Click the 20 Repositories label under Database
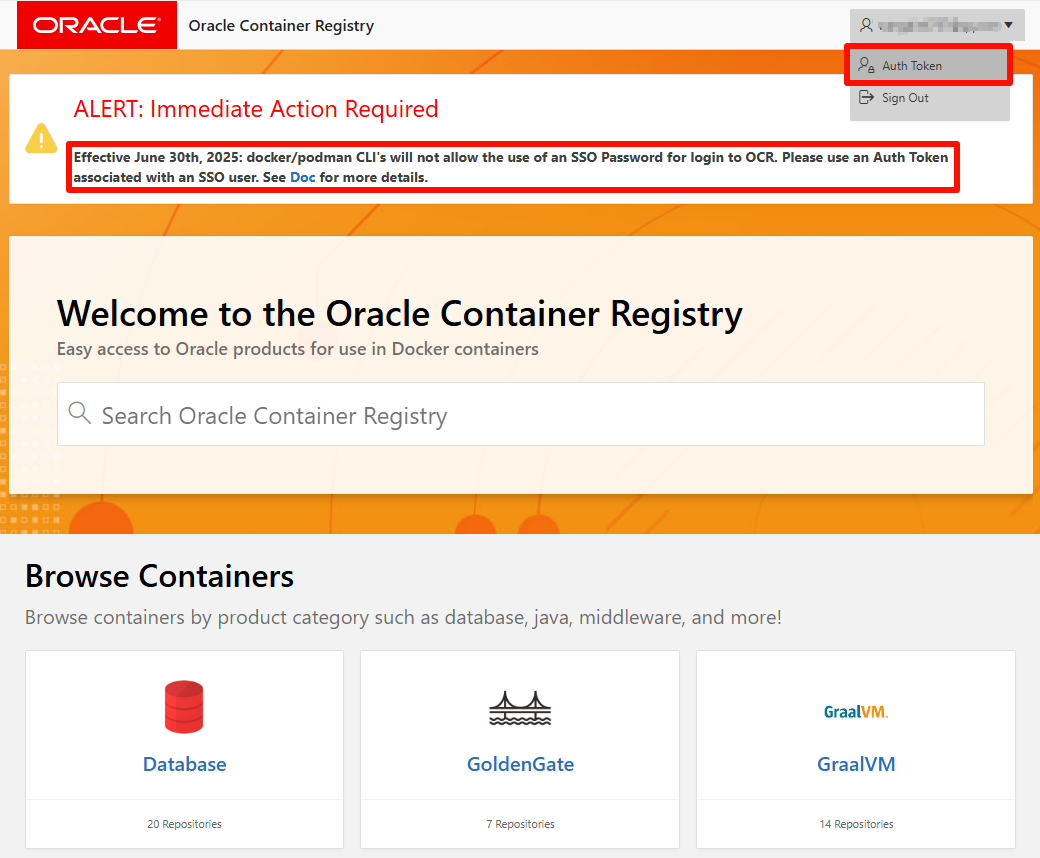 tap(184, 825)
